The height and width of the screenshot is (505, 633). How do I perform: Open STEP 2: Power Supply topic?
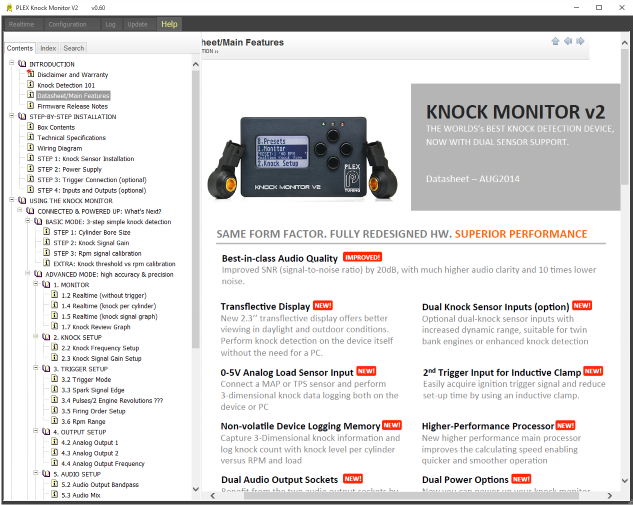point(69,169)
